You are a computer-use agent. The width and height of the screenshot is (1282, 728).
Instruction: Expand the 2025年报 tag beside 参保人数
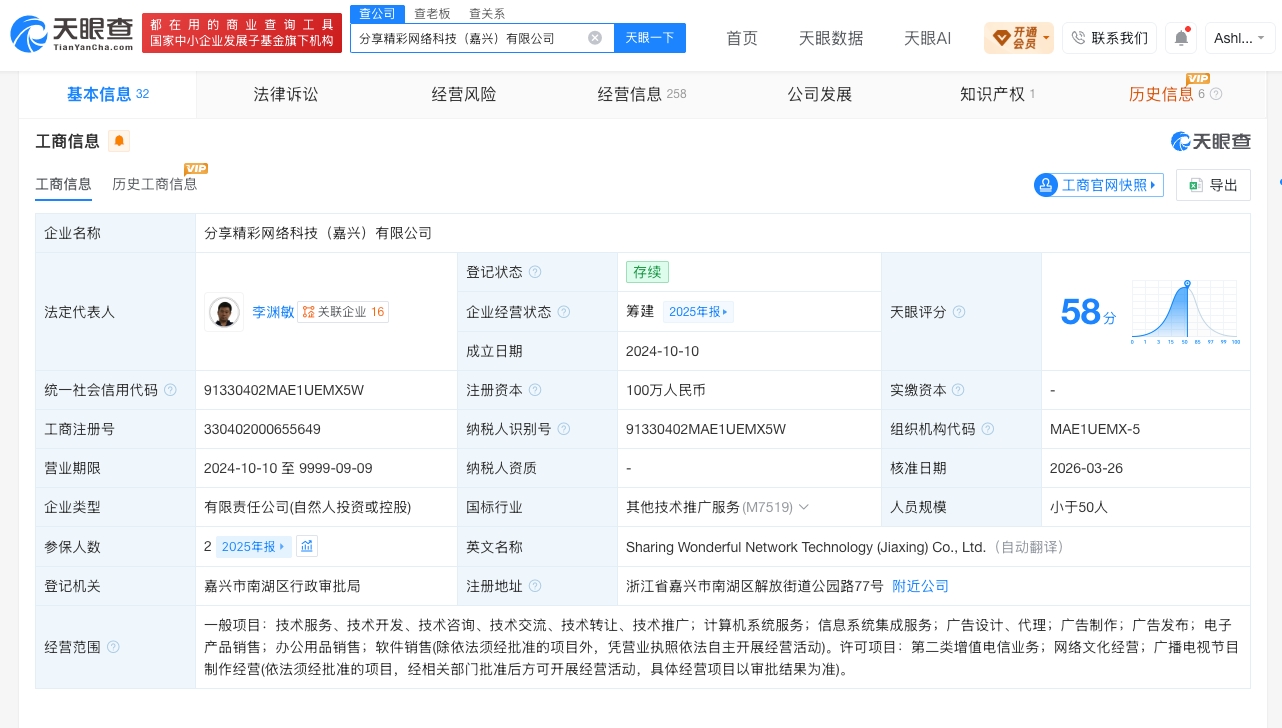tap(254, 546)
